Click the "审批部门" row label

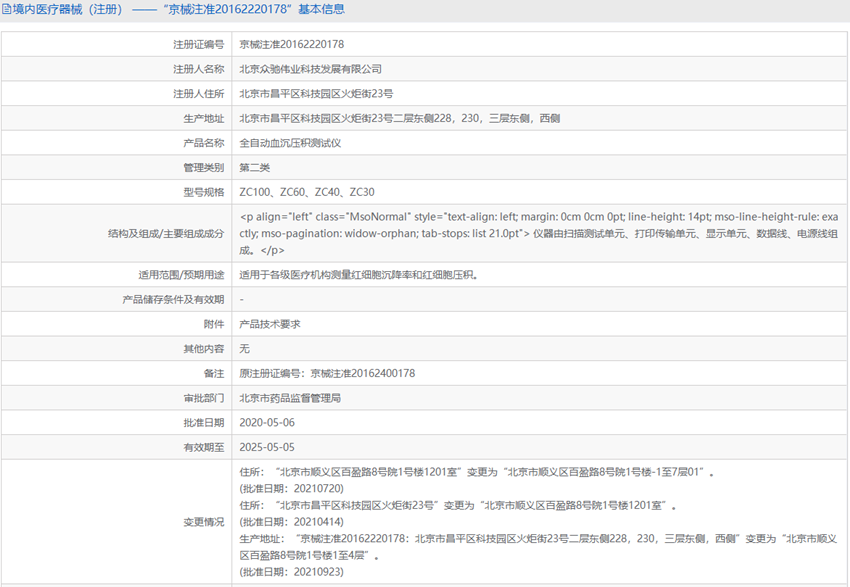tap(204, 398)
